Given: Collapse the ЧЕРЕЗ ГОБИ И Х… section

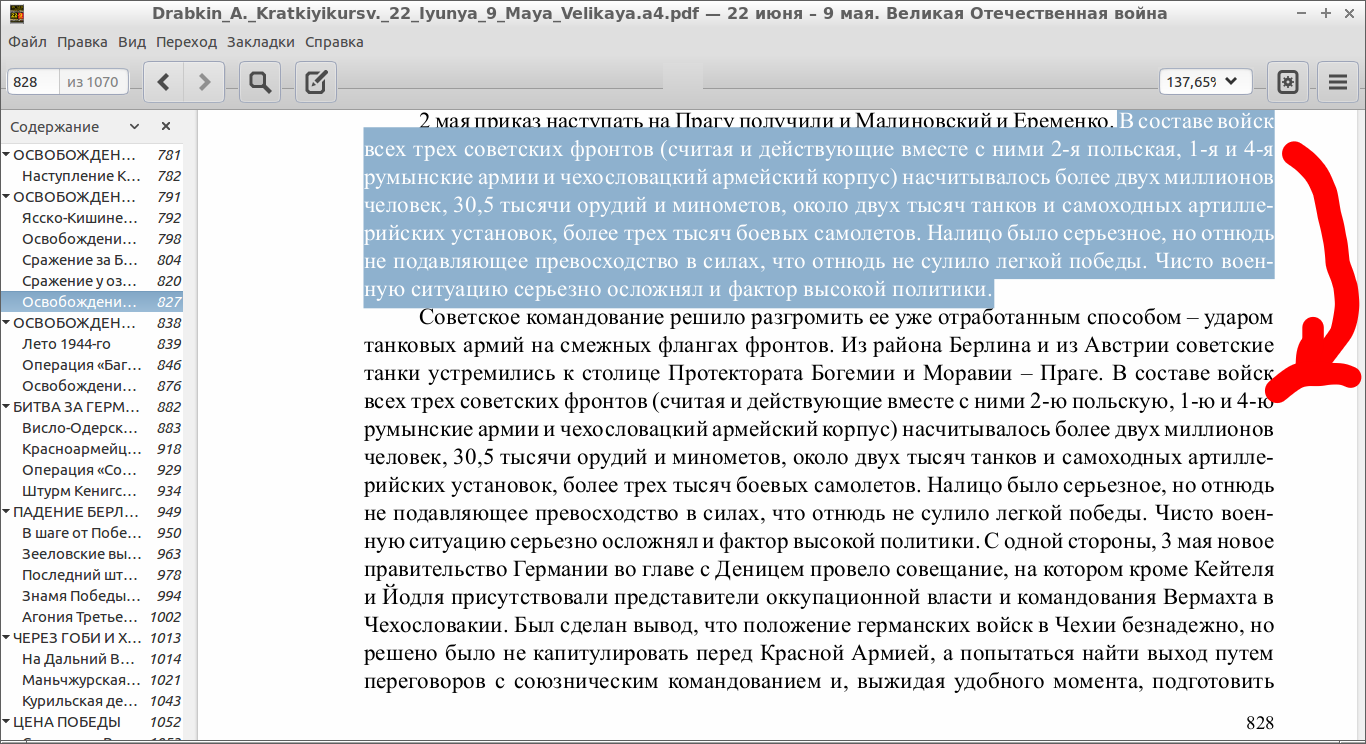Looking at the screenshot, I should (7, 638).
